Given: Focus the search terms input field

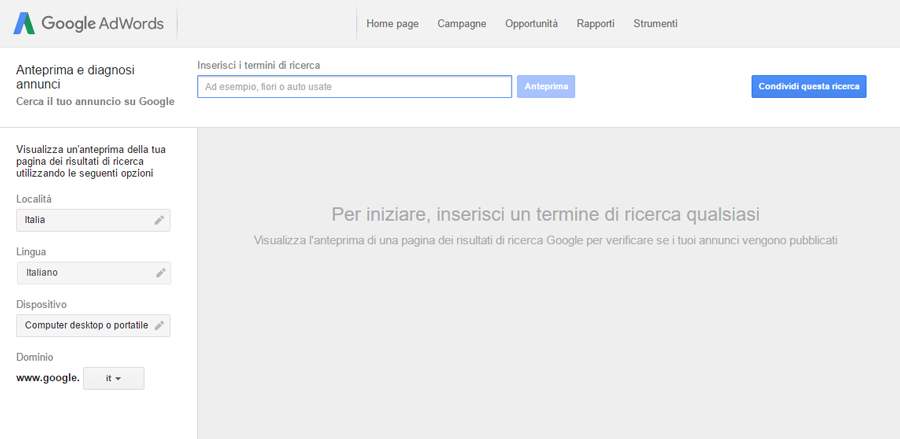Looking at the screenshot, I should [355, 87].
